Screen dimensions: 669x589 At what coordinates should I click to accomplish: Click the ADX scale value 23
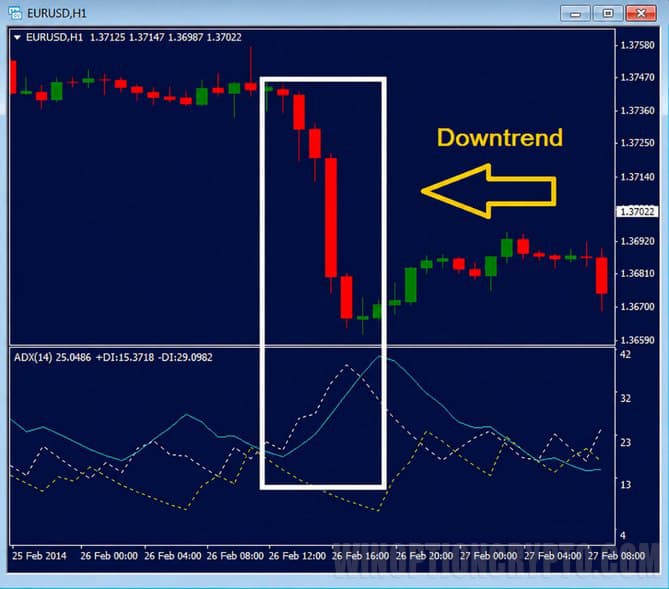click(625, 442)
